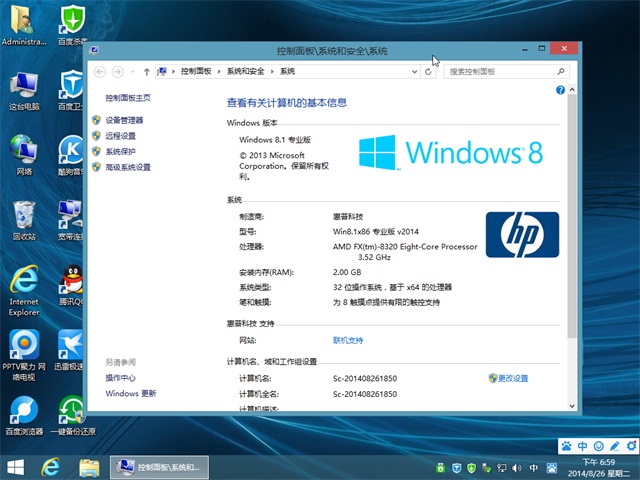The height and width of the screenshot is (480, 640).
Task: Click the up arrow navigation button
Action: coord(147,71)
